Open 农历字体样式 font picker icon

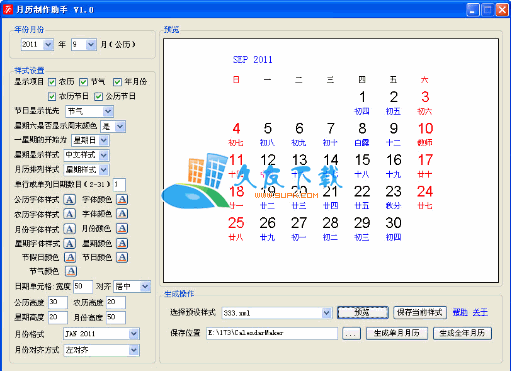(x=69, y=214)
